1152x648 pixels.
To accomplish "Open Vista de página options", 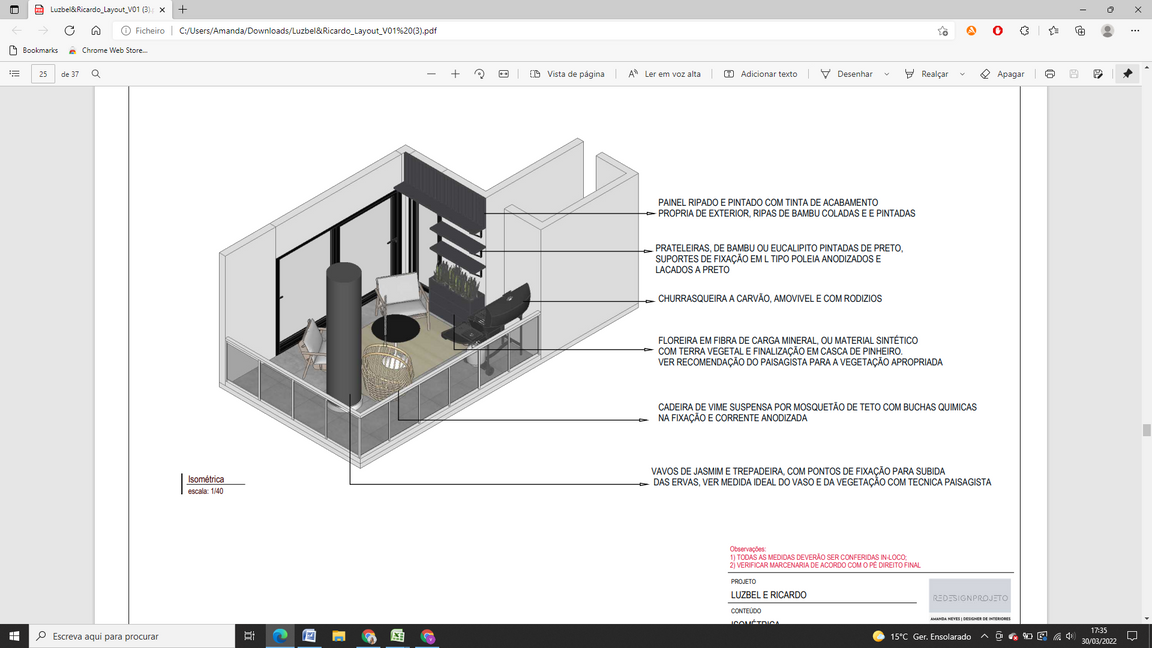I will (x=567, y=73).
